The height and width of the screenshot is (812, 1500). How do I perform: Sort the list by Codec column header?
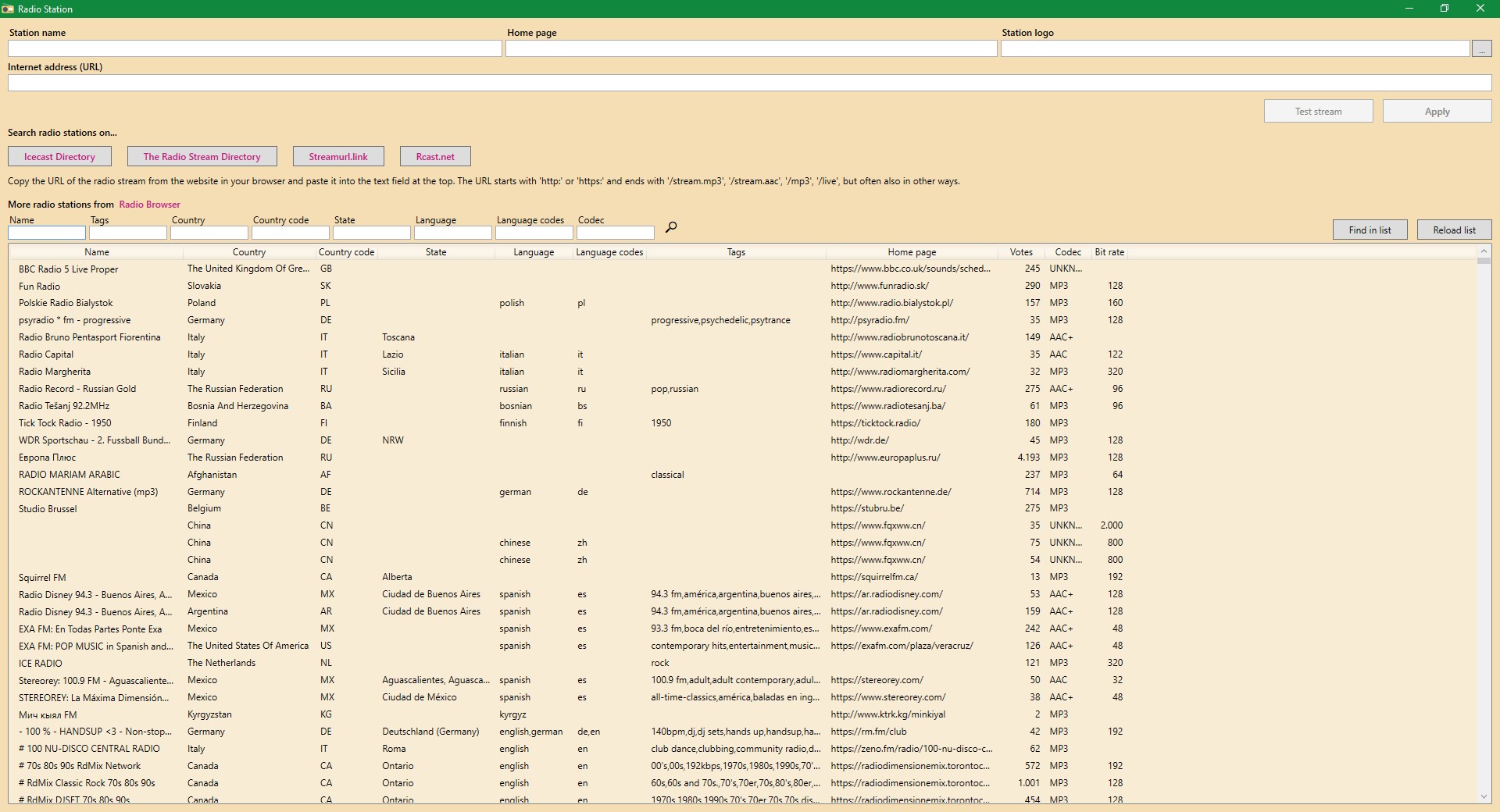(1068, 252)
